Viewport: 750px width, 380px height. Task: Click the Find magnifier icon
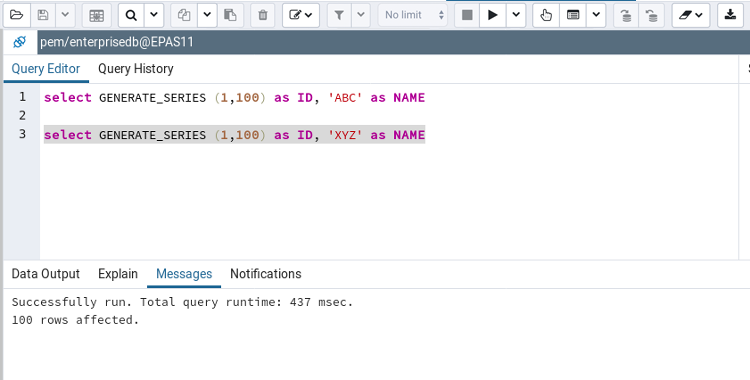(x=131, y=15)
